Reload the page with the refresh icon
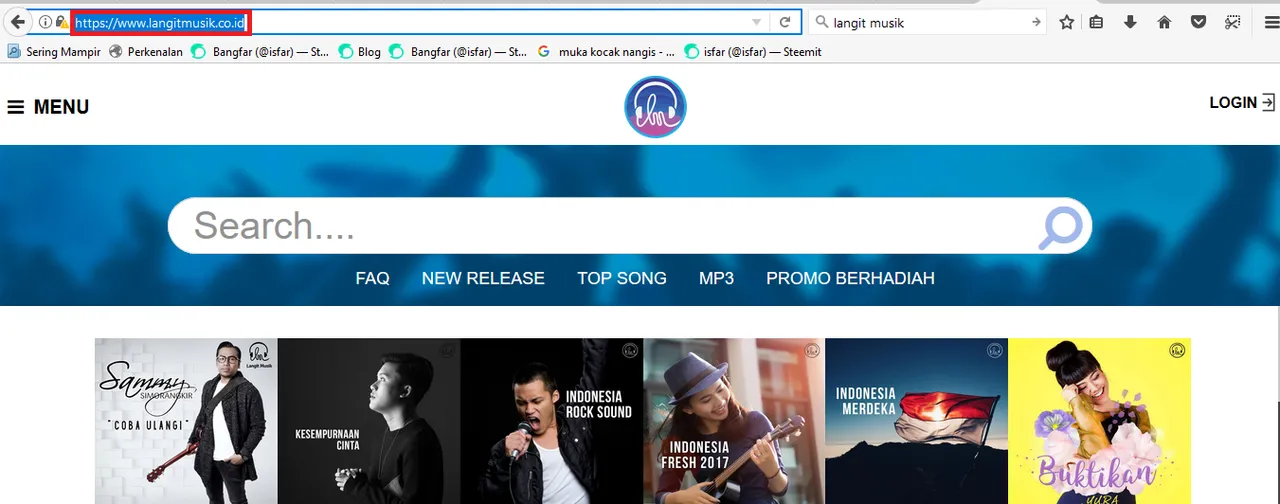The width and height of the screenshot is (1280, 504). tap(785, 22)
